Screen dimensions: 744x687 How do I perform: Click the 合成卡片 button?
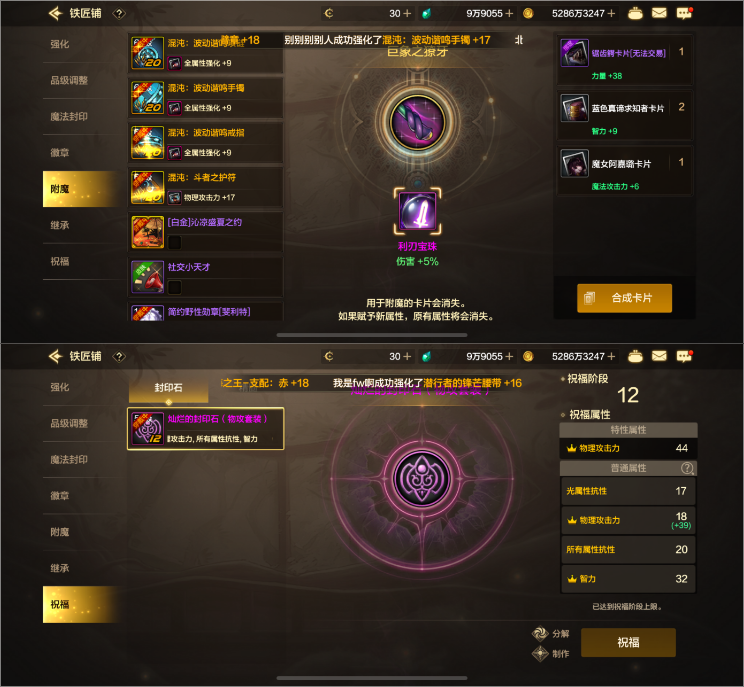click(624, 298)
